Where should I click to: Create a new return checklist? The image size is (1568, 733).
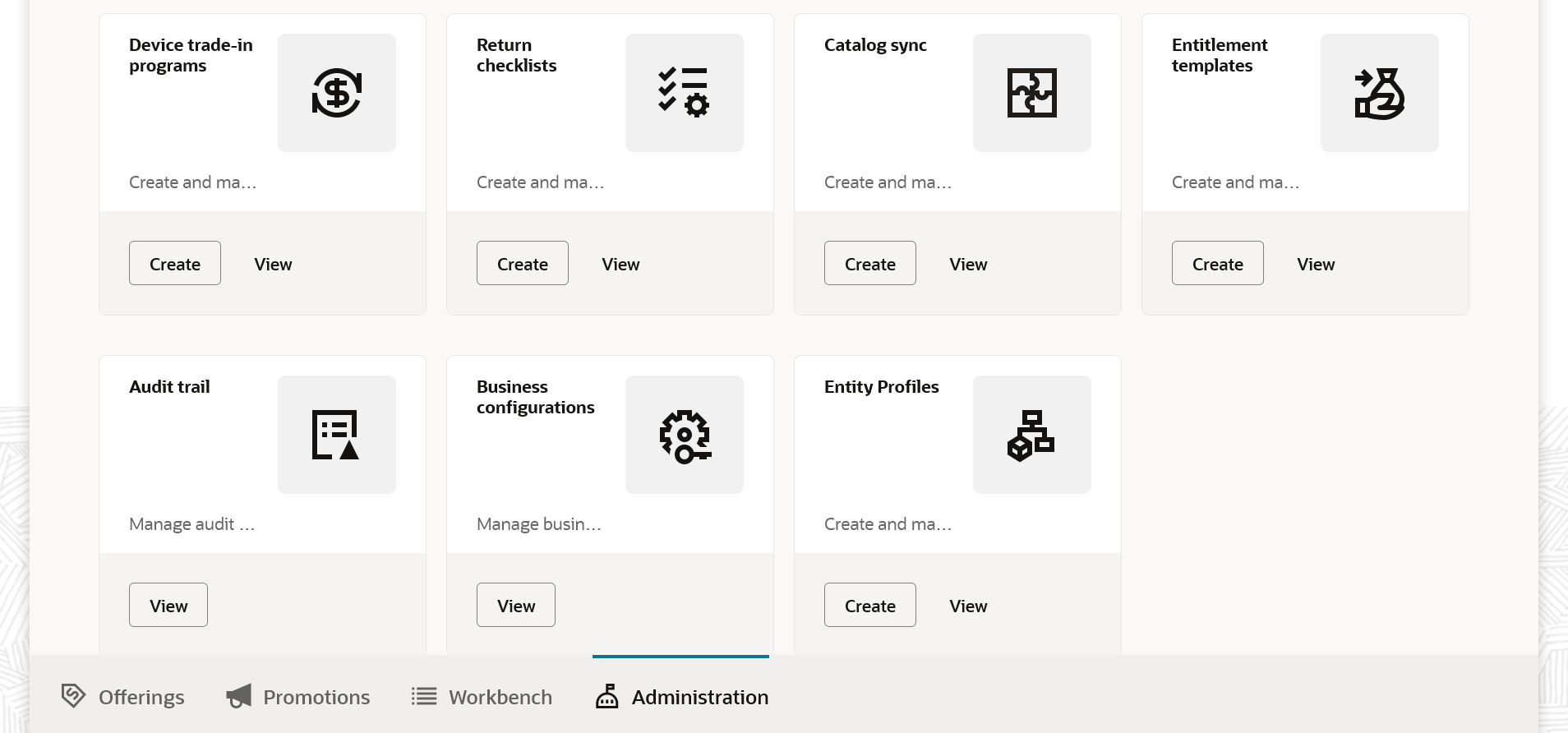[523, 264]
